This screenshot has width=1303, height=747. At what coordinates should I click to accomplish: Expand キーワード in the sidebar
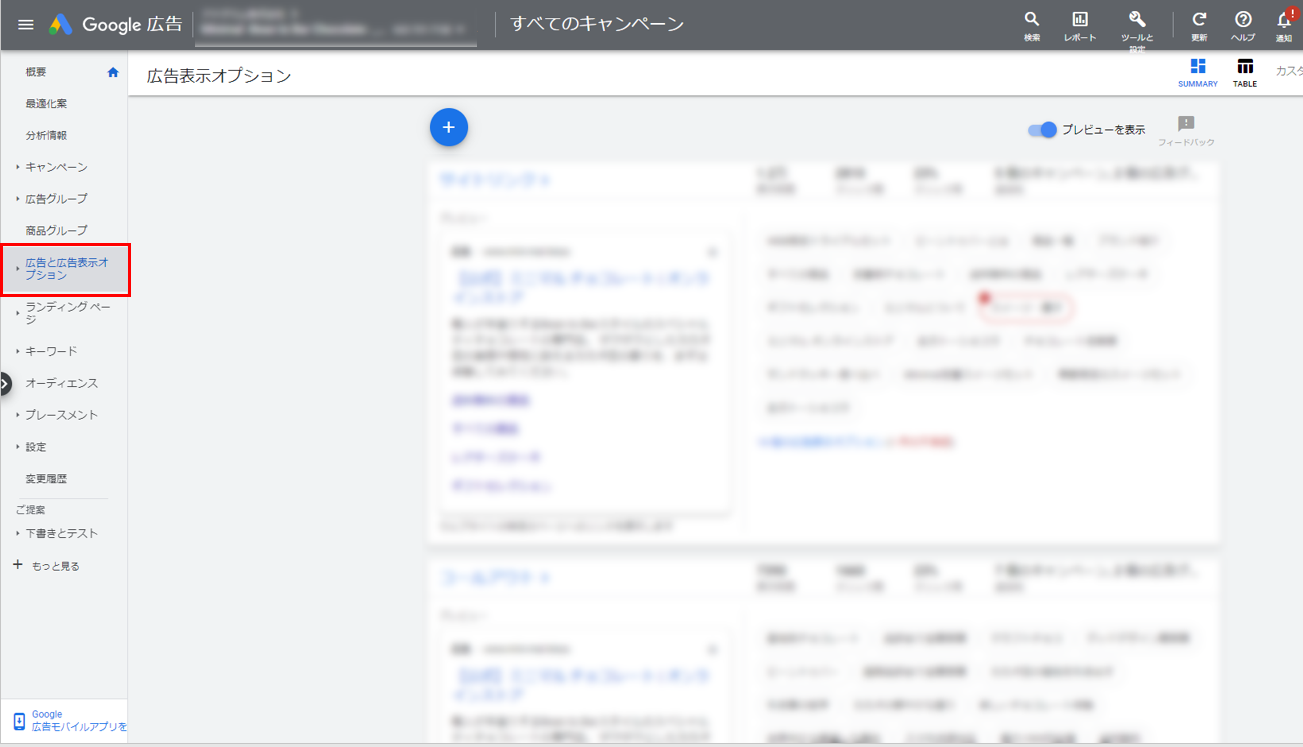point(51,351)
